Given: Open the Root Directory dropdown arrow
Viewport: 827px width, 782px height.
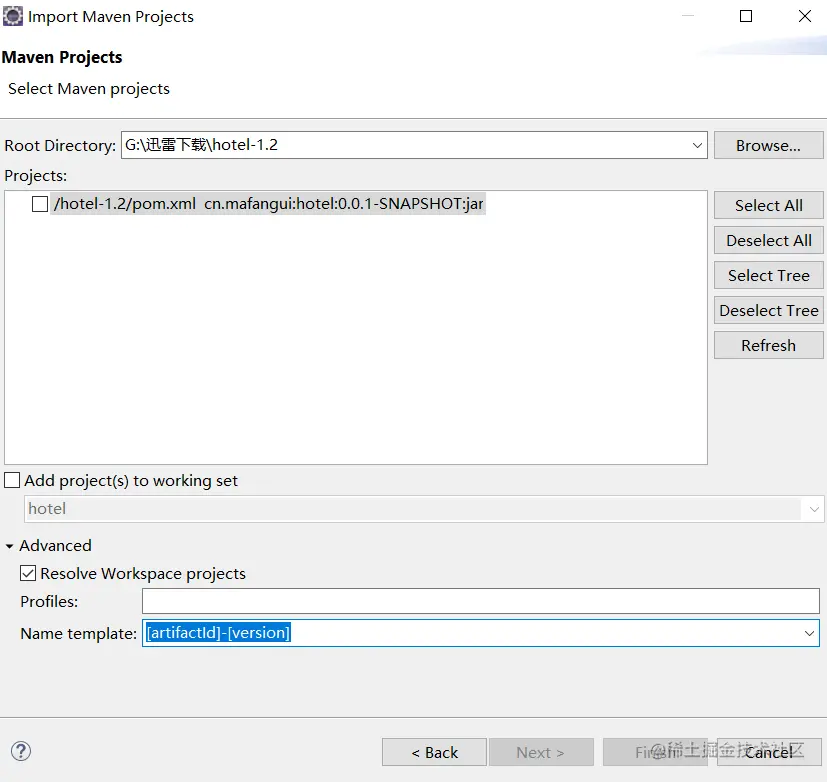Looking at the screenshot, I should [697, 145].
